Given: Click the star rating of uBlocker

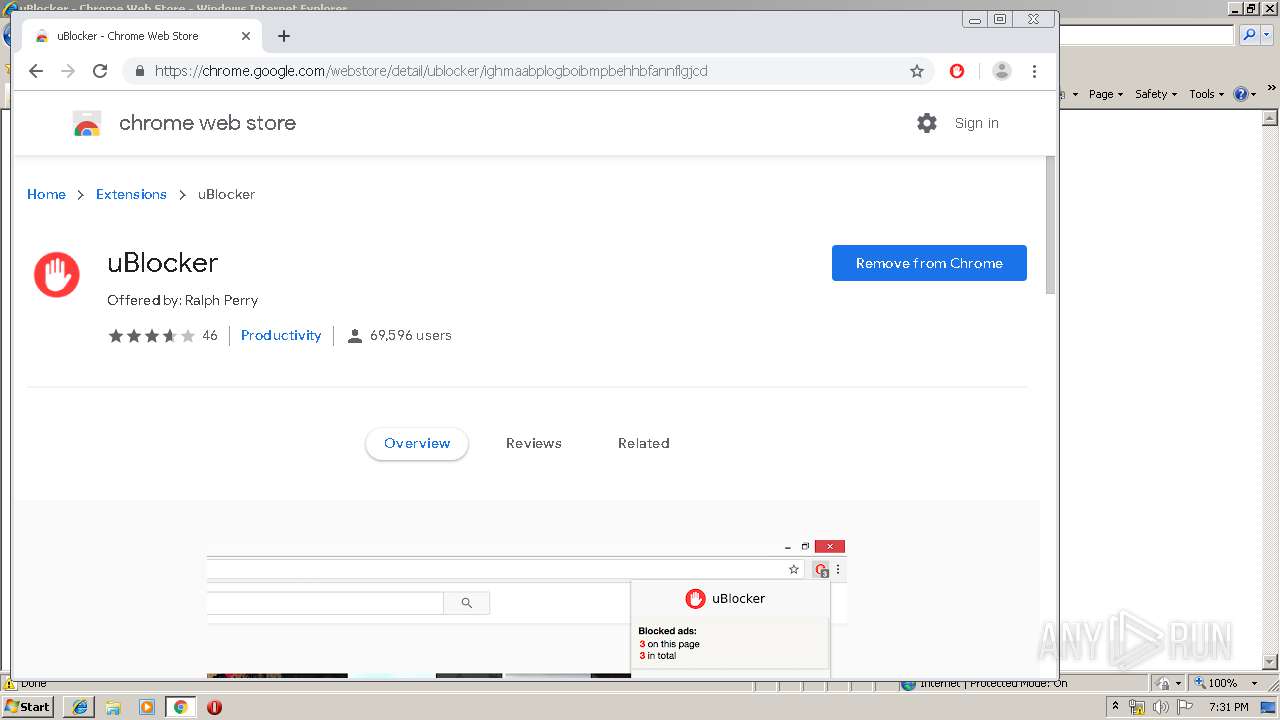Looking at the screenshot, I should pos(151,336).
